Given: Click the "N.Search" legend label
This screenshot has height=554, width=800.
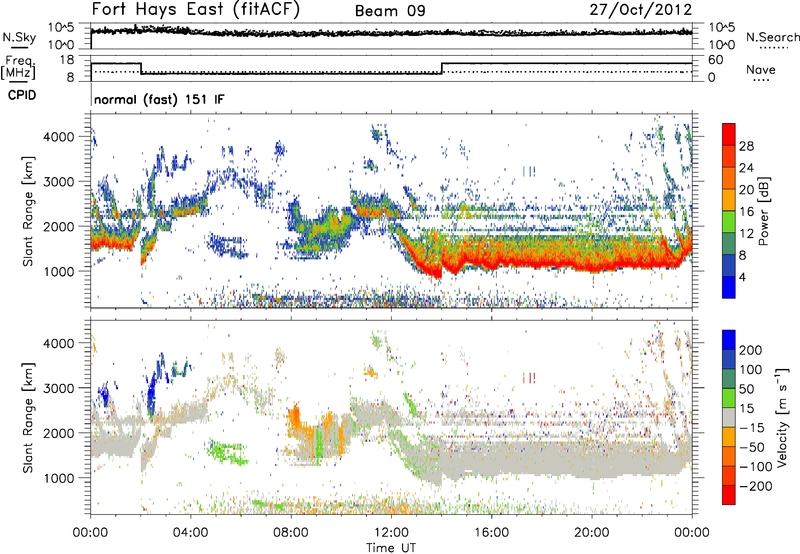Looking at the screenshot, I should point(772,37).
